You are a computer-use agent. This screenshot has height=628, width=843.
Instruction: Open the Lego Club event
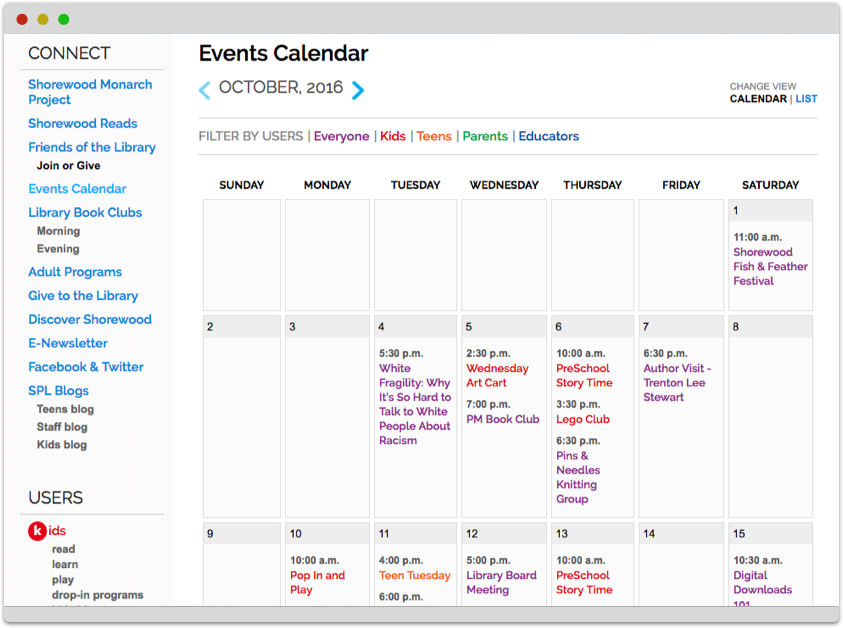(x=582, y=419)
